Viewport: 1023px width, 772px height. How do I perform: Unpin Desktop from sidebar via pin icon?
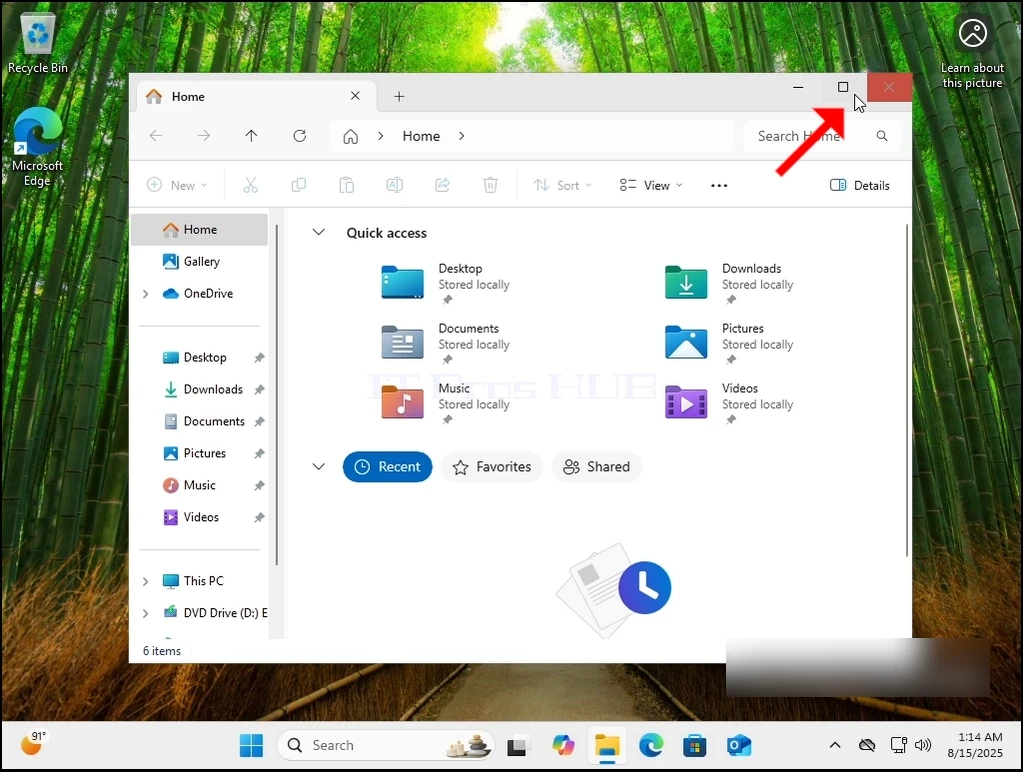click(259, 358)
